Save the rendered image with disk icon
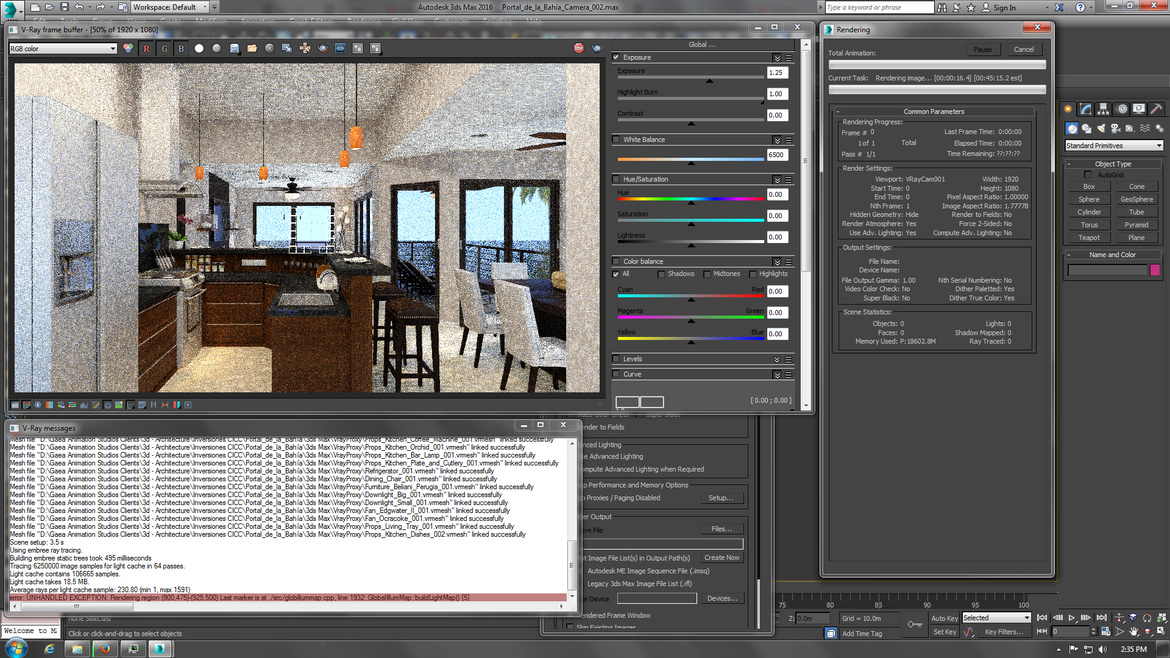Image resolution: width=1170 pixels, height=658 pixels. (x=234, y=48)
